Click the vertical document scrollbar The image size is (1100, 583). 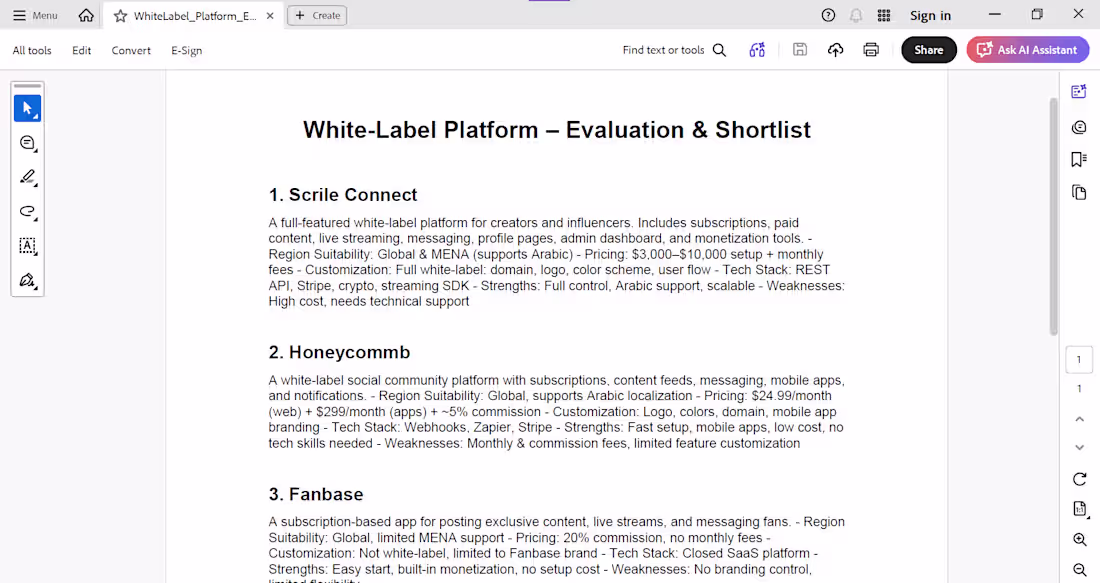coord(1053,217)
